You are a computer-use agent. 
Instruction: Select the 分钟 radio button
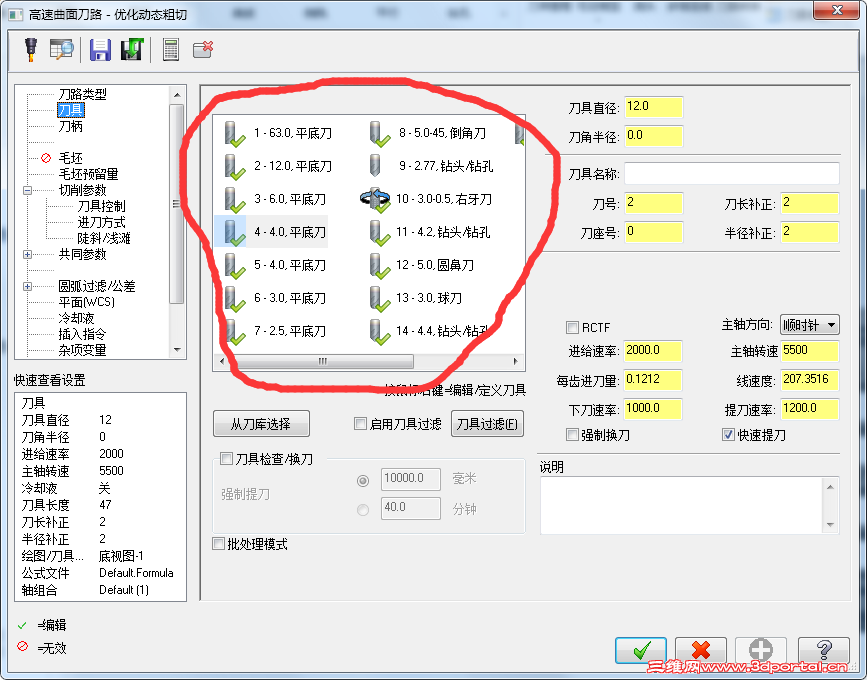point(363,510)
